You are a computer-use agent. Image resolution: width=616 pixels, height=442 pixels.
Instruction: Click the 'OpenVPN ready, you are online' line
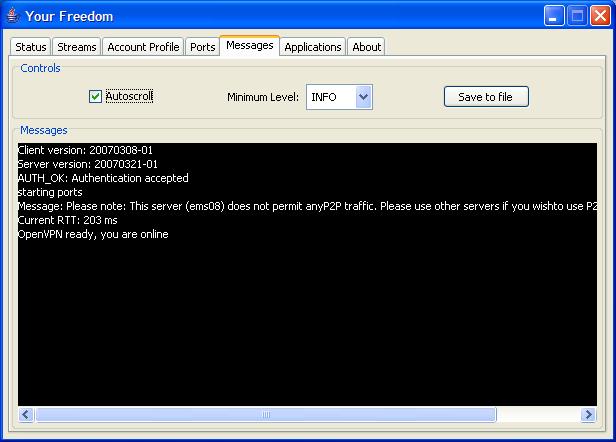coord(93,234)
